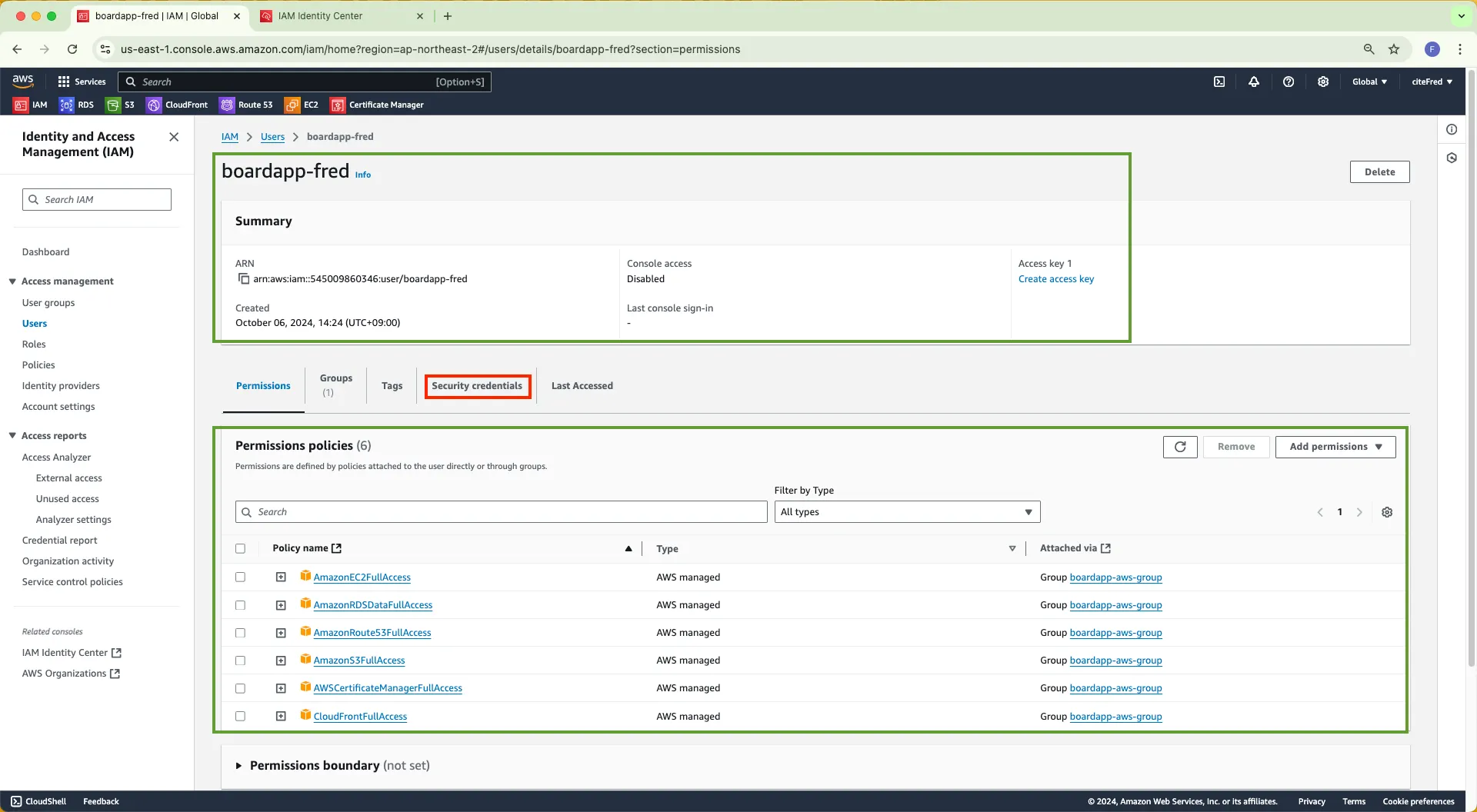Expand the AWSCertificateManagerFullAccess policy row
The image size is (1477, 812).
[x=281, y=688]
